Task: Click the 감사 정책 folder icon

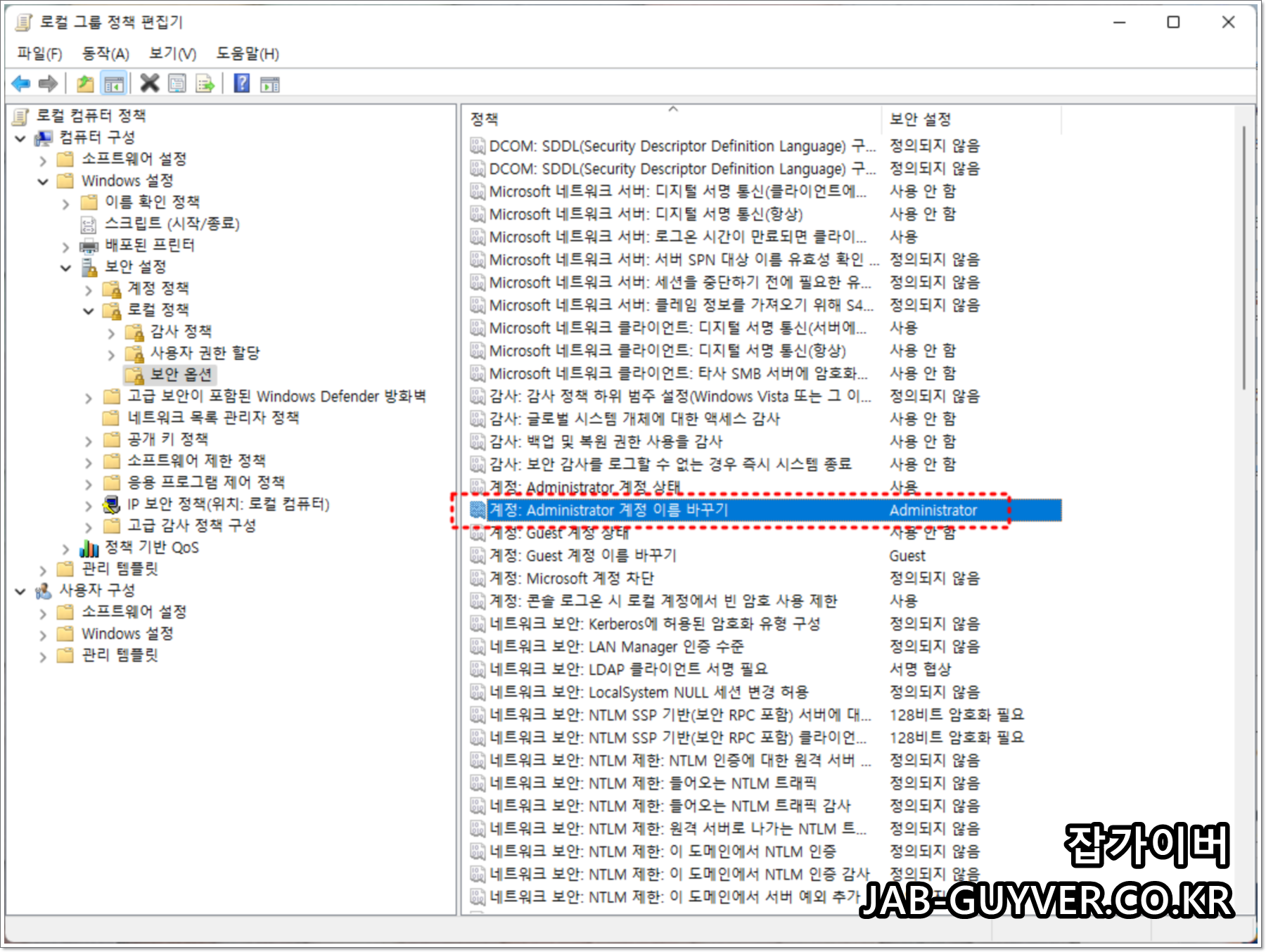Action: coord(134,332)
